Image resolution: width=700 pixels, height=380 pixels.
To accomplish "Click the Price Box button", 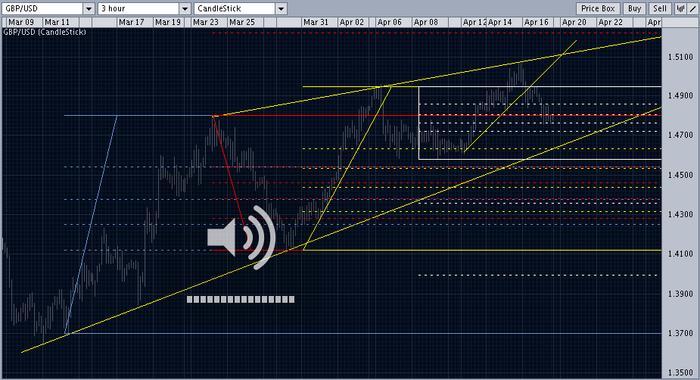I will 598,8.
